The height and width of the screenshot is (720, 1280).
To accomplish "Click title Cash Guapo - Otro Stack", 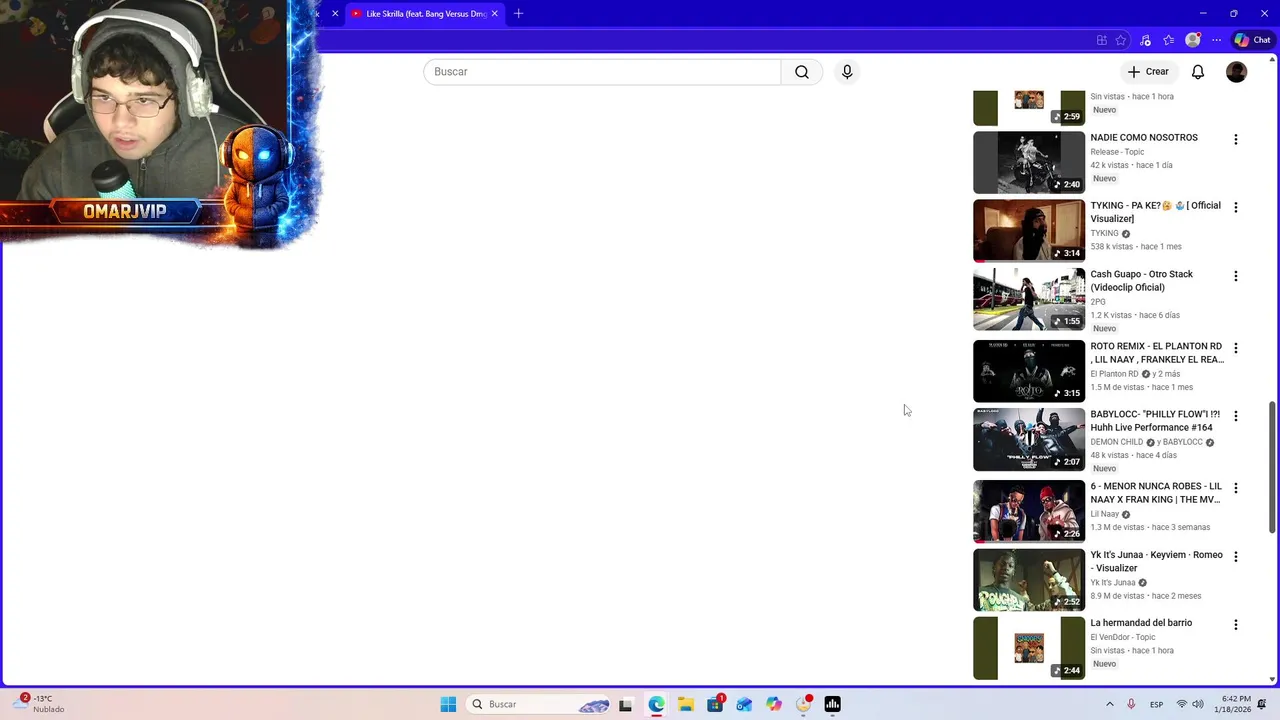I will [1142, 281].
